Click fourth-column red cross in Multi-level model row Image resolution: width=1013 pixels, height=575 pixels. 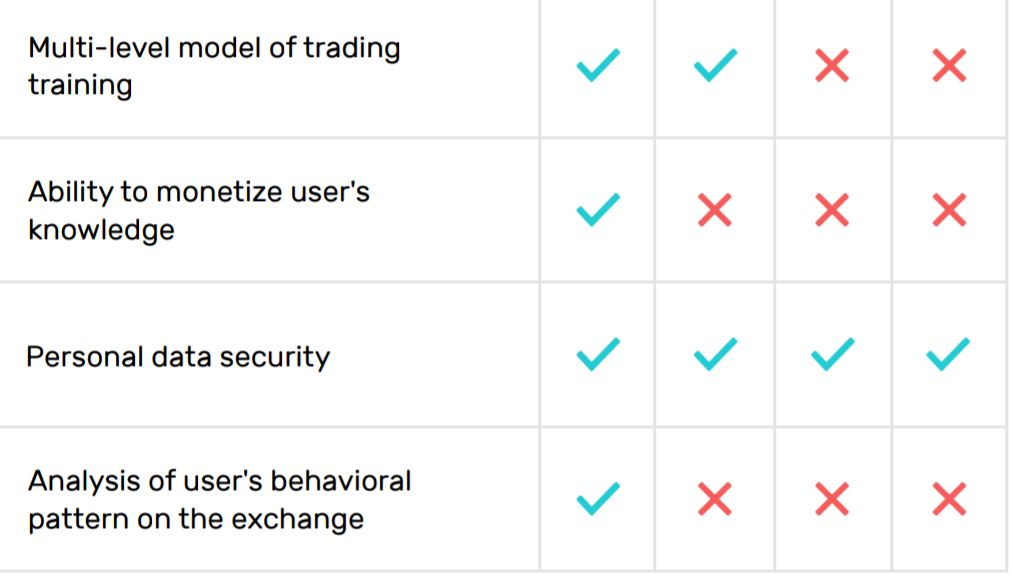pyautogui.click(x=949, y=65)
